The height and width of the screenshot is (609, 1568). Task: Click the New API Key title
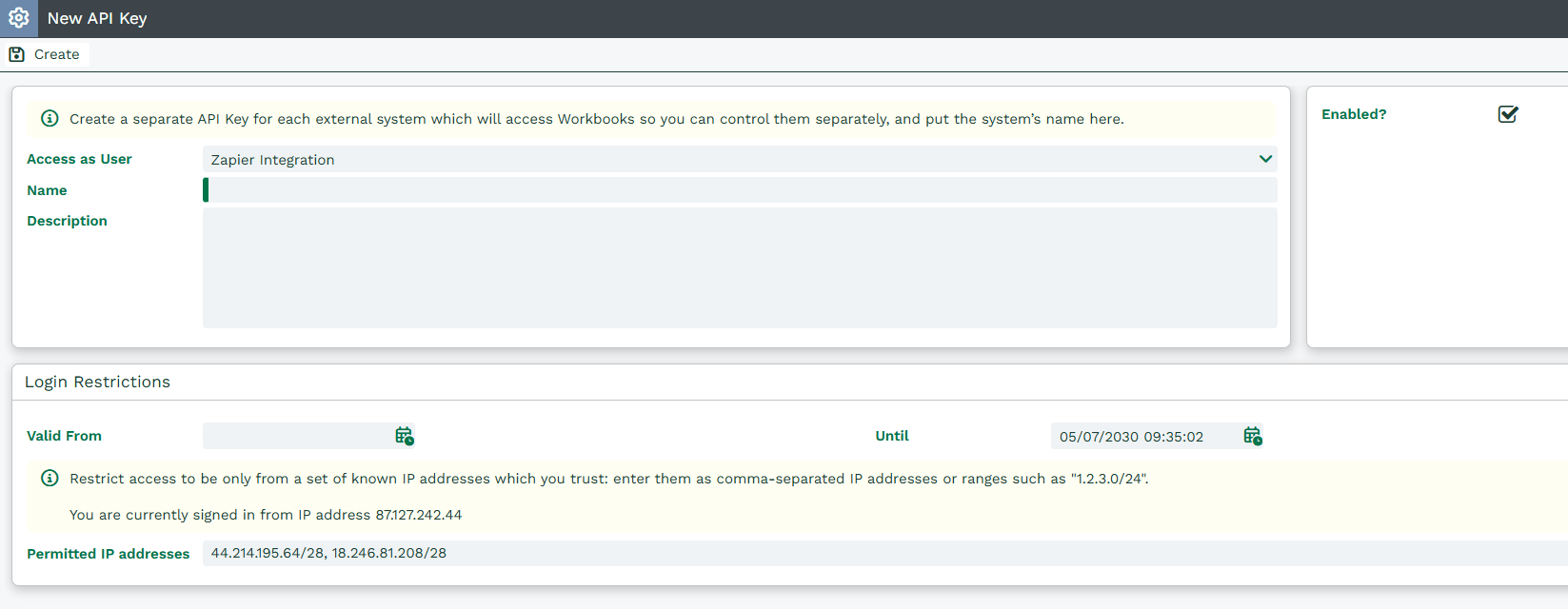[x=97, y=18]
